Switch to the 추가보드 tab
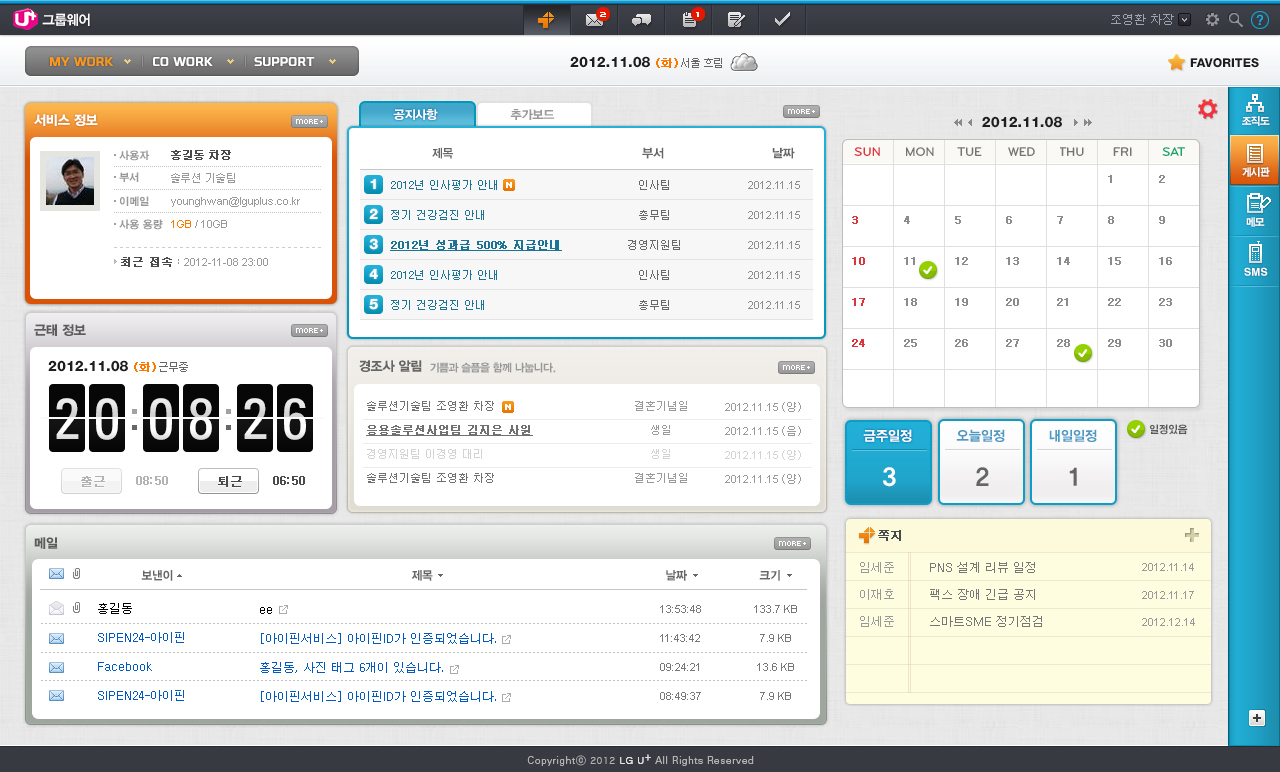This screenshot has height=772, width=1280. point(533,114)
